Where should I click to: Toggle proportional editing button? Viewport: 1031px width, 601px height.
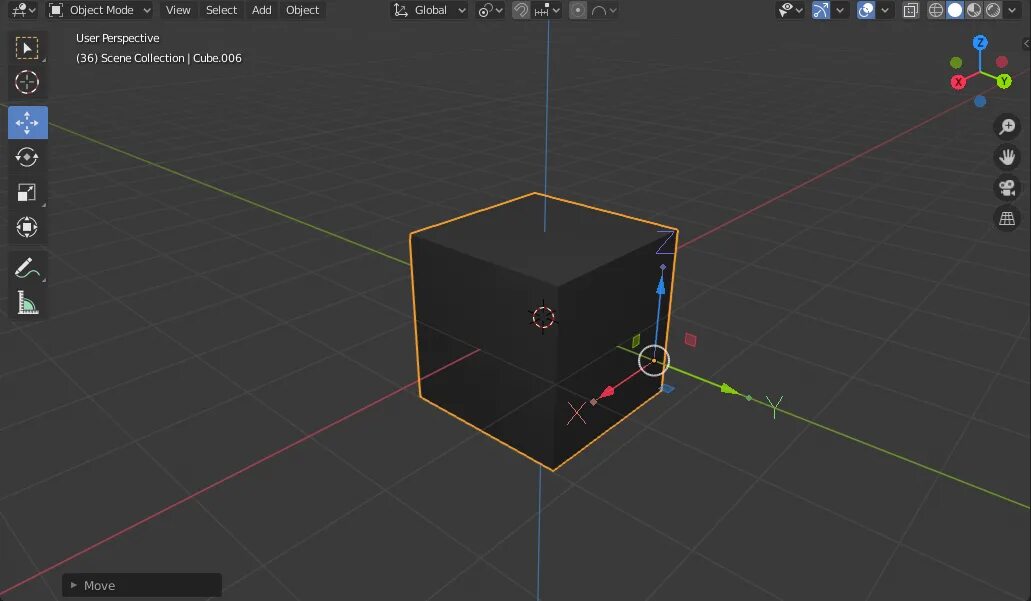[577, 10]
